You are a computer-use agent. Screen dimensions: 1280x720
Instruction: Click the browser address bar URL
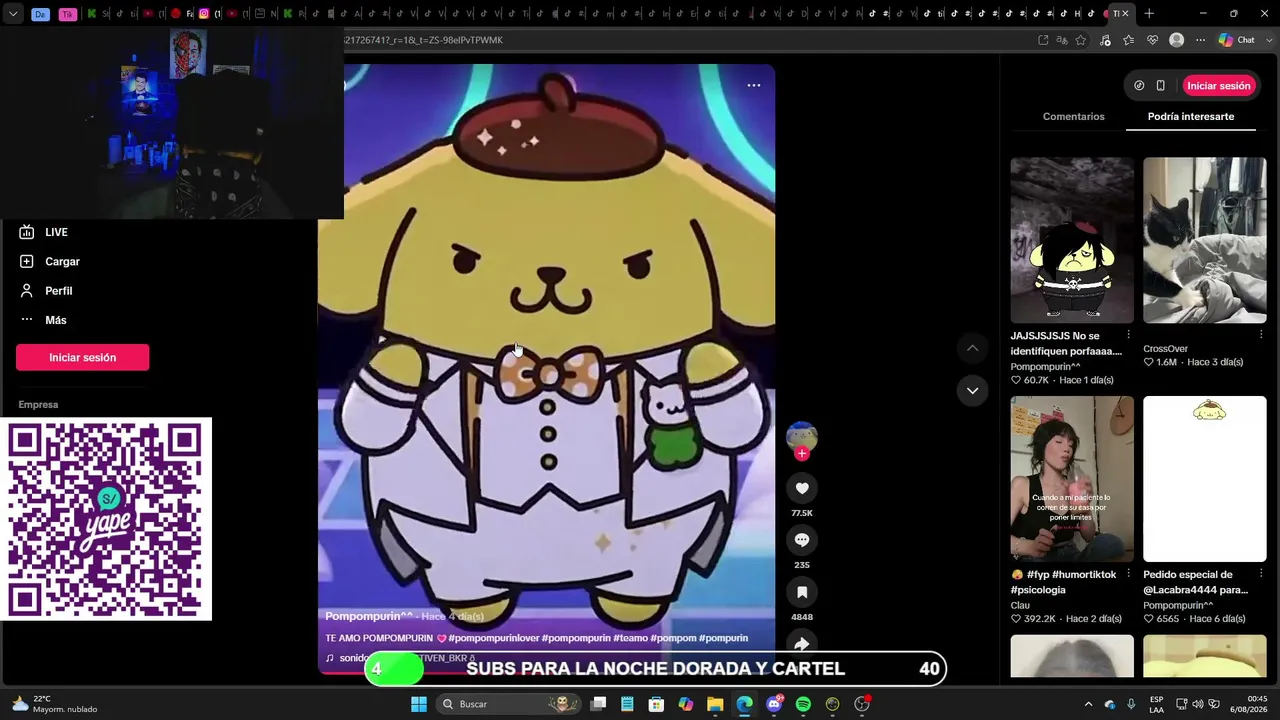[423, 40]
